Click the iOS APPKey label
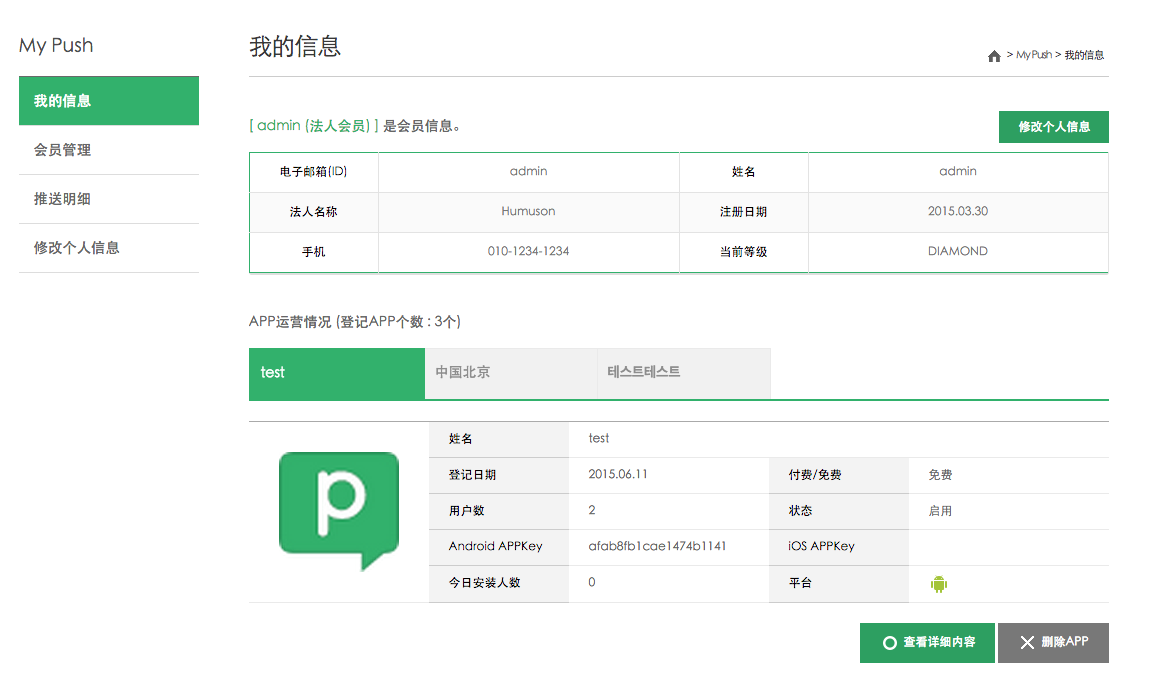Viewport: 1154px width, 688px height. pos(821,546)
